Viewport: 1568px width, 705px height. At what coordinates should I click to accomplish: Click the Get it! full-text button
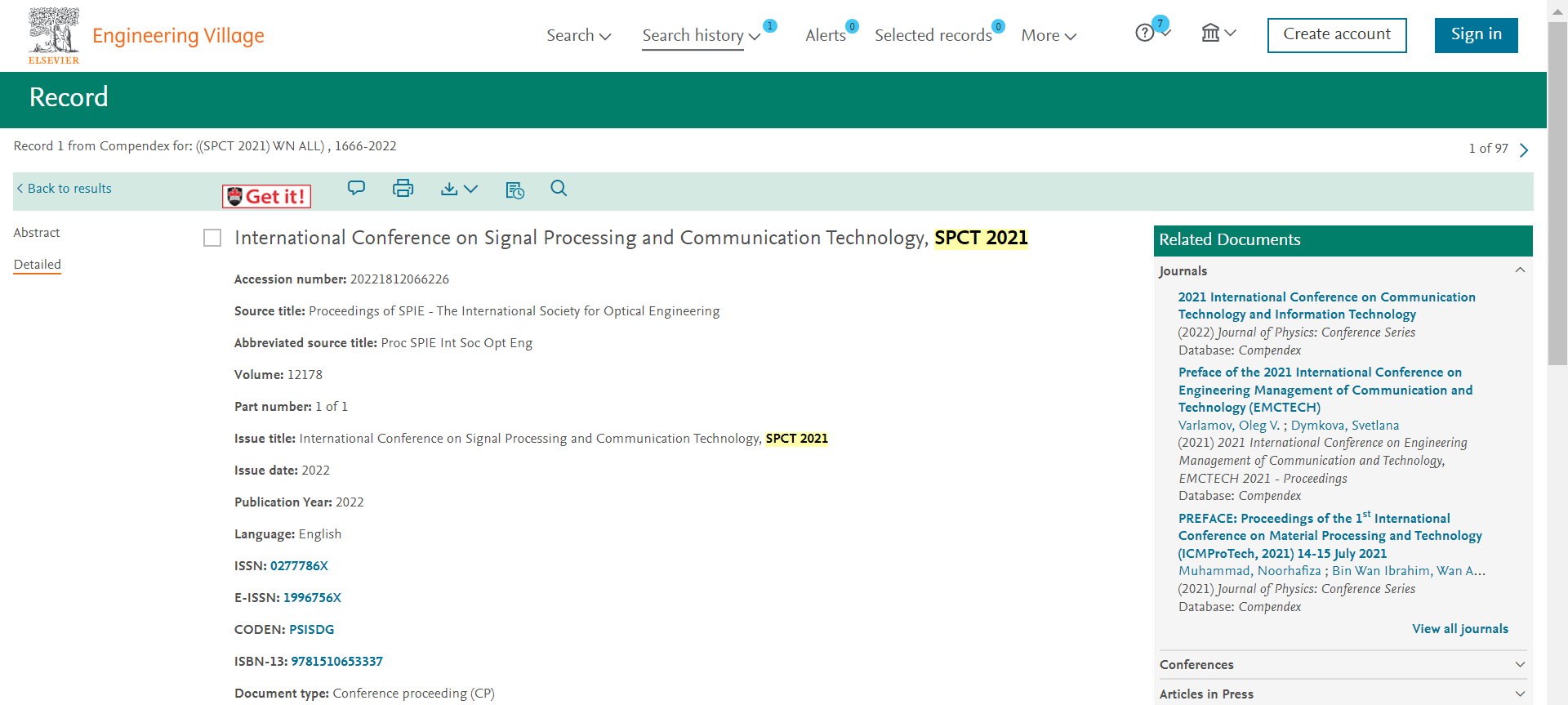267,196
